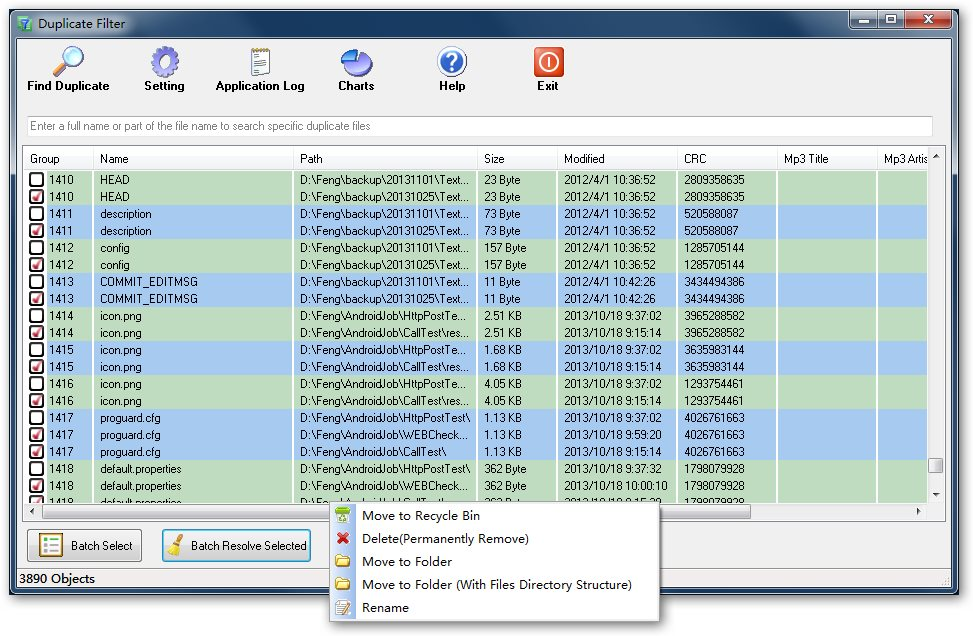Viewport: 973px width, 636px height.
Task: Click the horizontal scrollbar right arrow
Action: (x=919, y=511)
